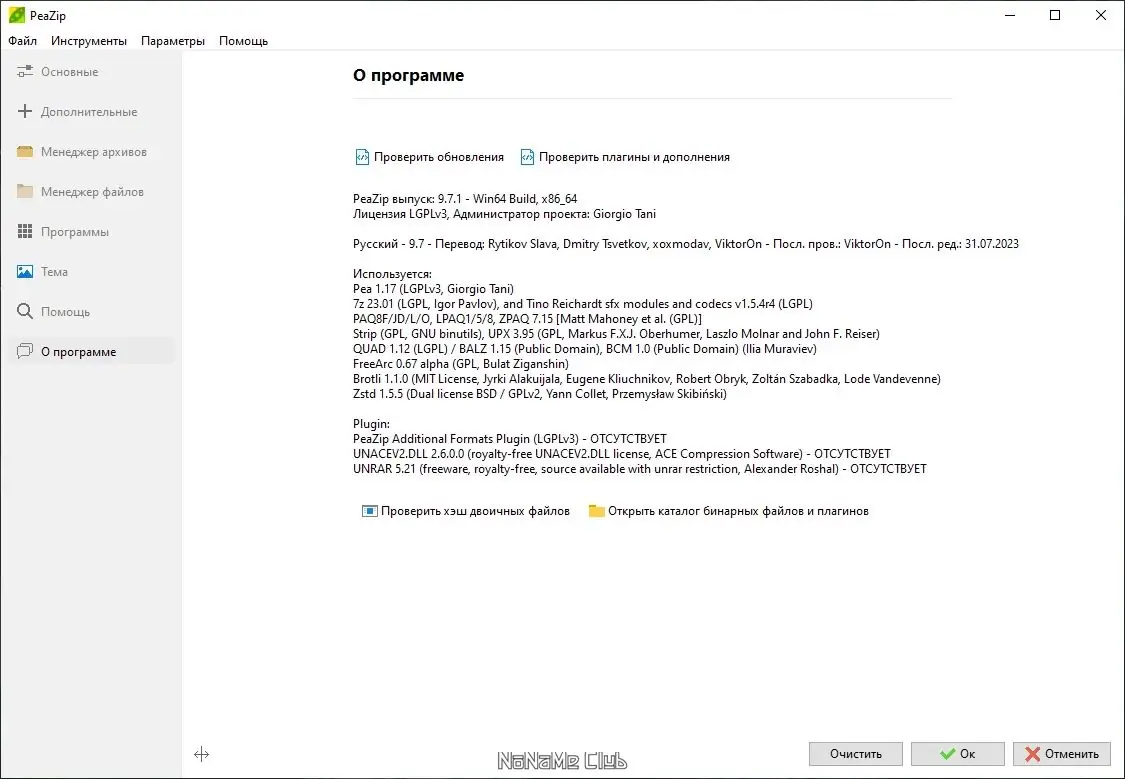Click the Проверить обновления icon
Viewport: 1125px width, 779px height.
362,157
